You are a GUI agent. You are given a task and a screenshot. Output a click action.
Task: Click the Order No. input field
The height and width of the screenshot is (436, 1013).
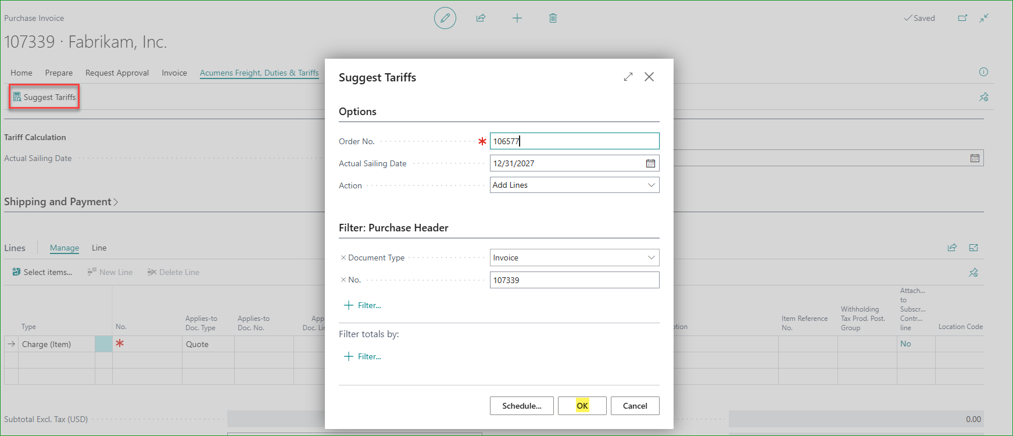pos(575,141)
